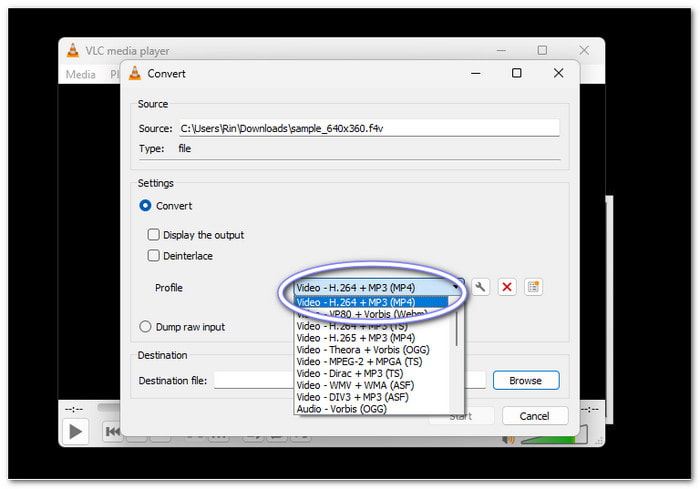
Task: Delete selected profile with red X icon
Action: click(x=507, y=287)
